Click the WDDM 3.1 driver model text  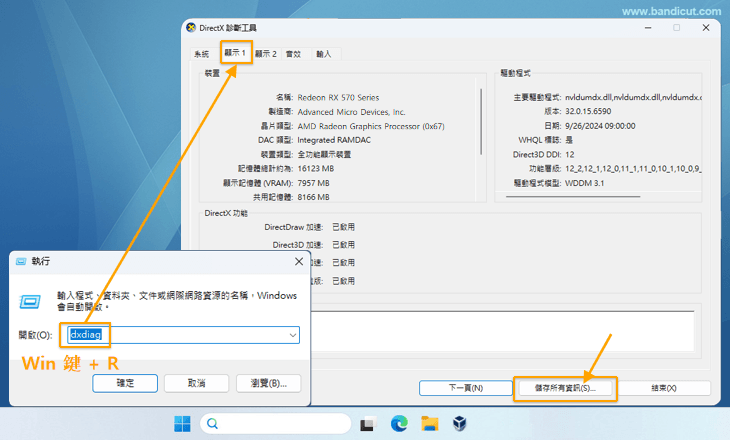(584, 183)
